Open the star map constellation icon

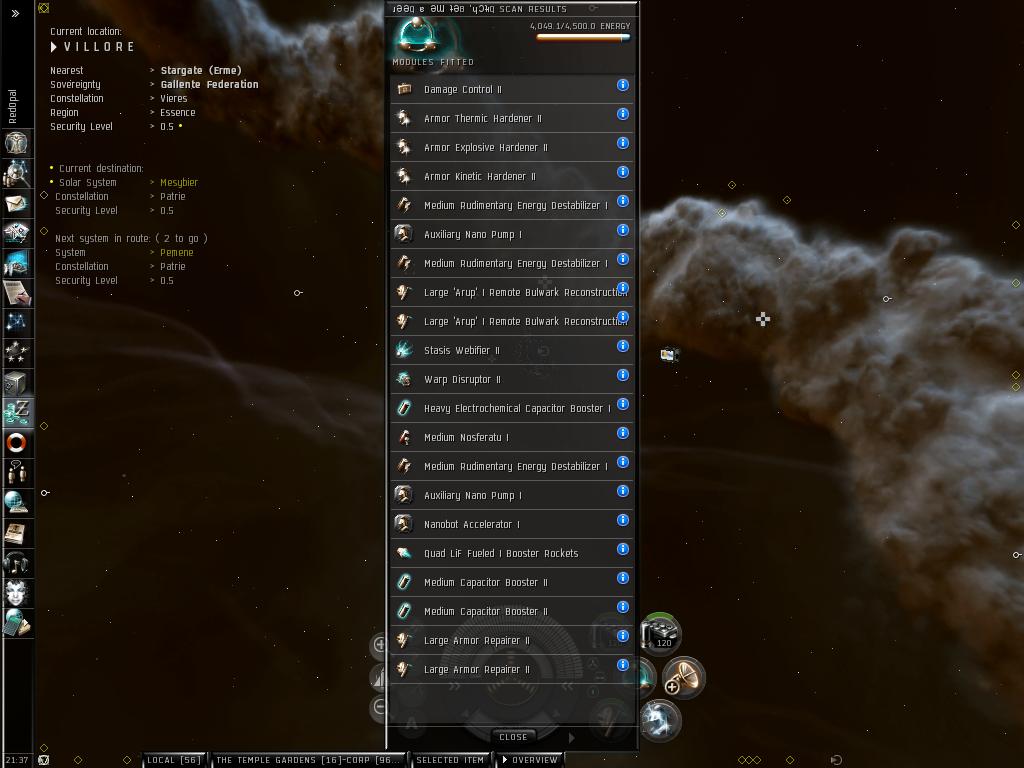click(x=16, y=323)
